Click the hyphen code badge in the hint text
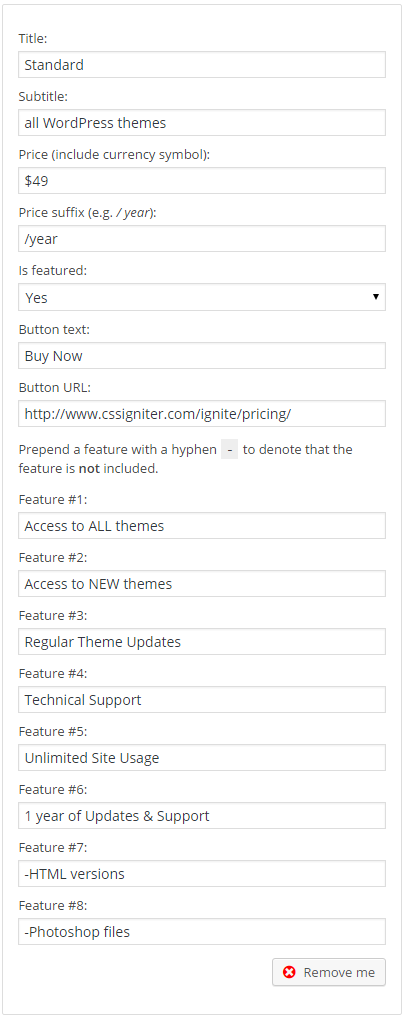The width and height of the screenshot is (405, 1016). 229,449
